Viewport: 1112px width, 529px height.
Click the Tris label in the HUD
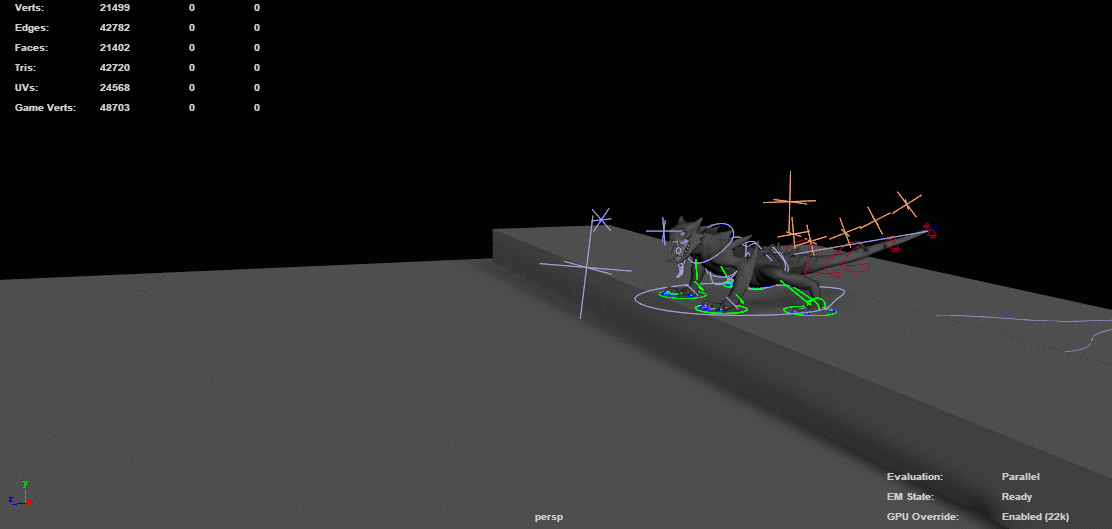26,67
